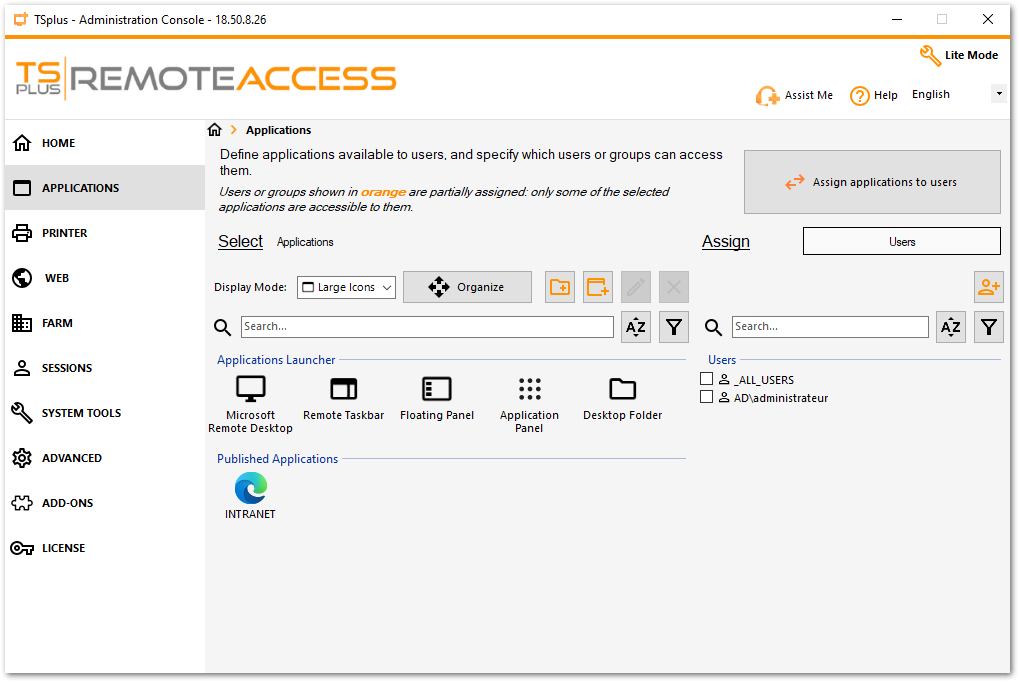
Task: Click the Organize button
Action: [466, 287]
